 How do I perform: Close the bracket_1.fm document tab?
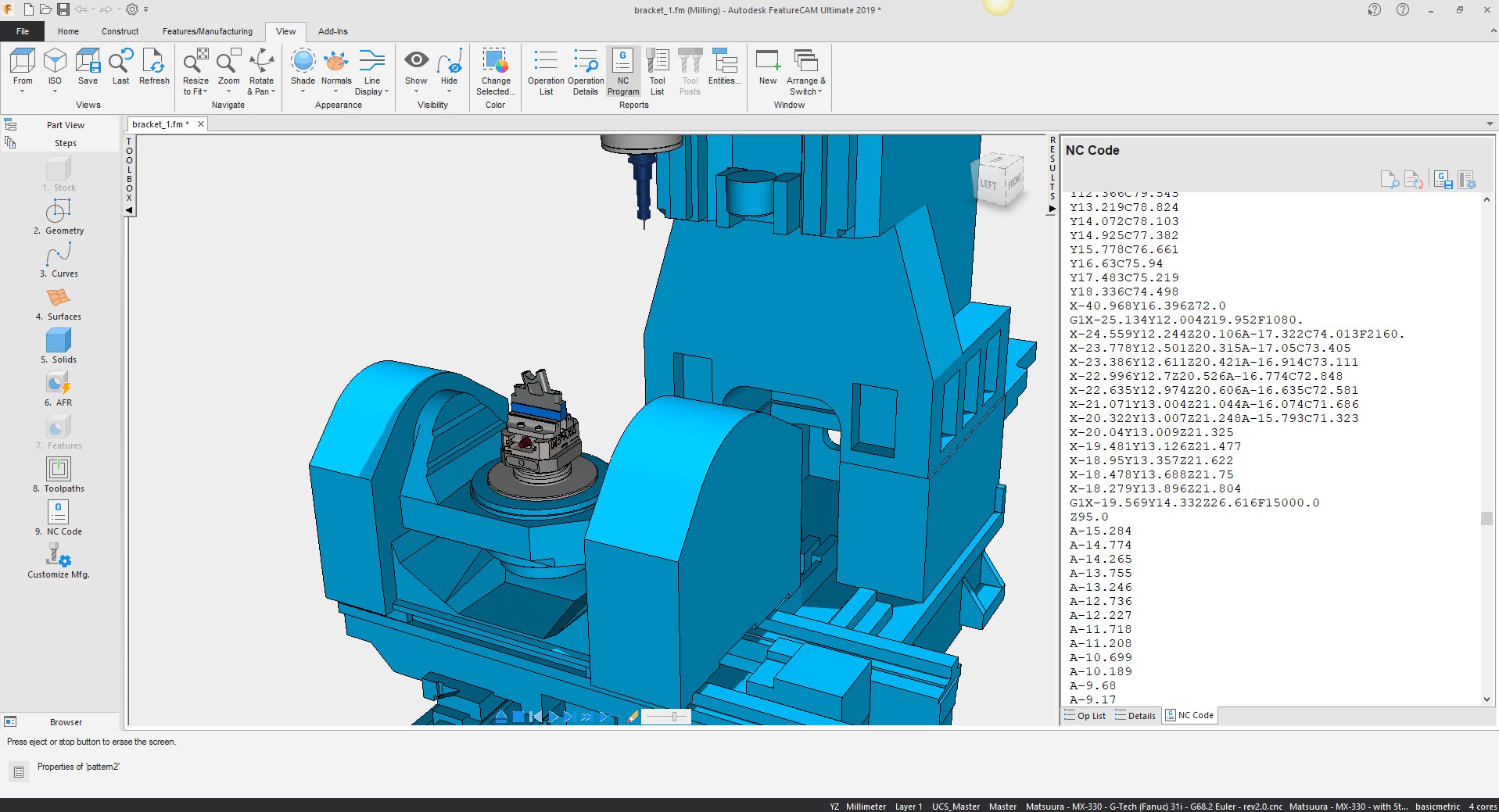click(x=201, y=124)
